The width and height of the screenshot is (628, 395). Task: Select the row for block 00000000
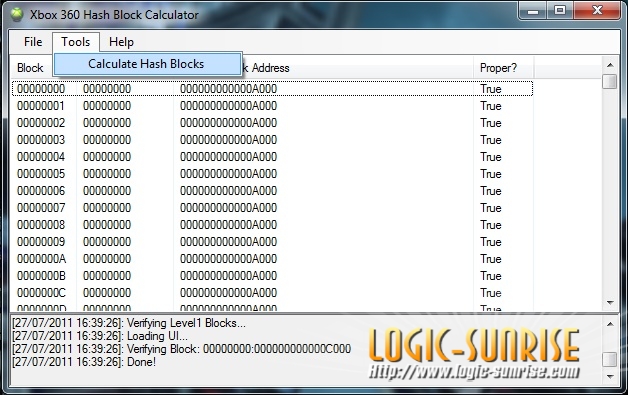click(272, 89)
